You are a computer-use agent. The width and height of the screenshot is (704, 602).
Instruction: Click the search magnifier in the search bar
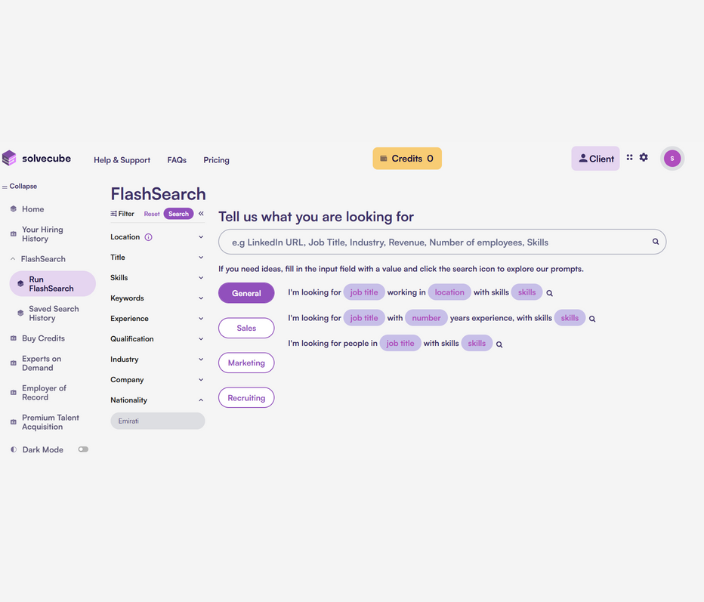point(656,242)
